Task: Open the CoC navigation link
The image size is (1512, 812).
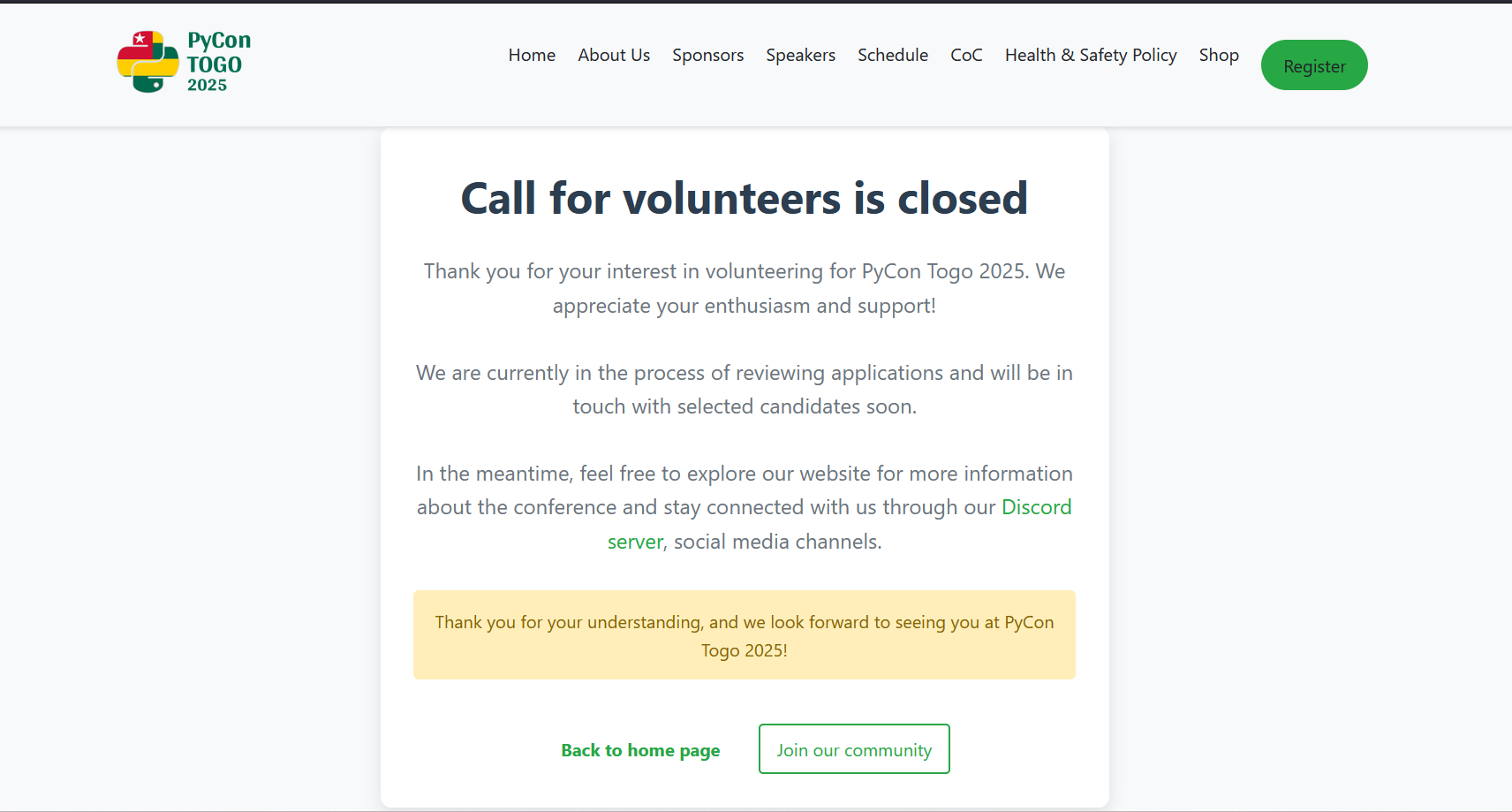Action: pos(966,55)
